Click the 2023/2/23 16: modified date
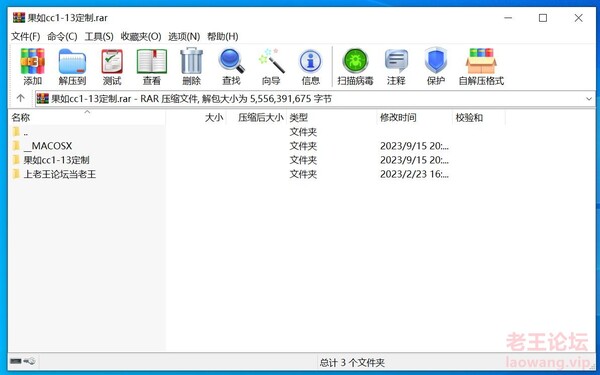 pyautogui.click(x=414, y=174)
